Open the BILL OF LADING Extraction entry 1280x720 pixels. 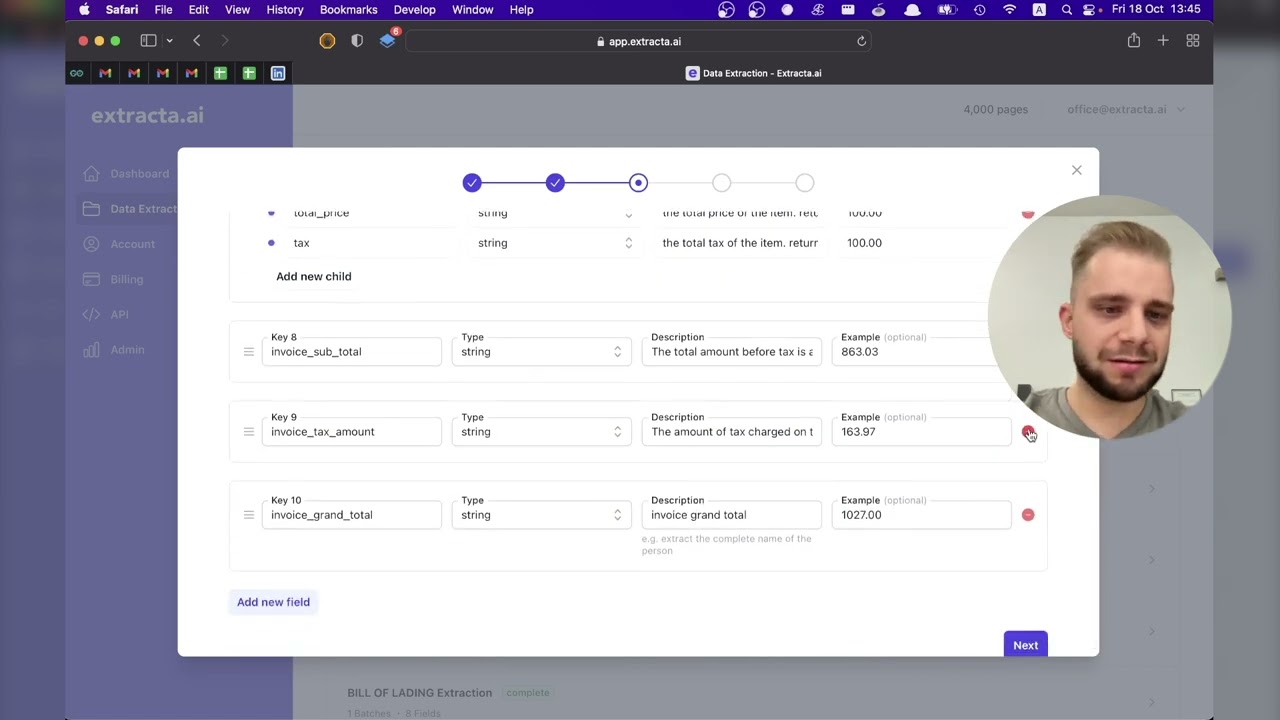(419, 693)
